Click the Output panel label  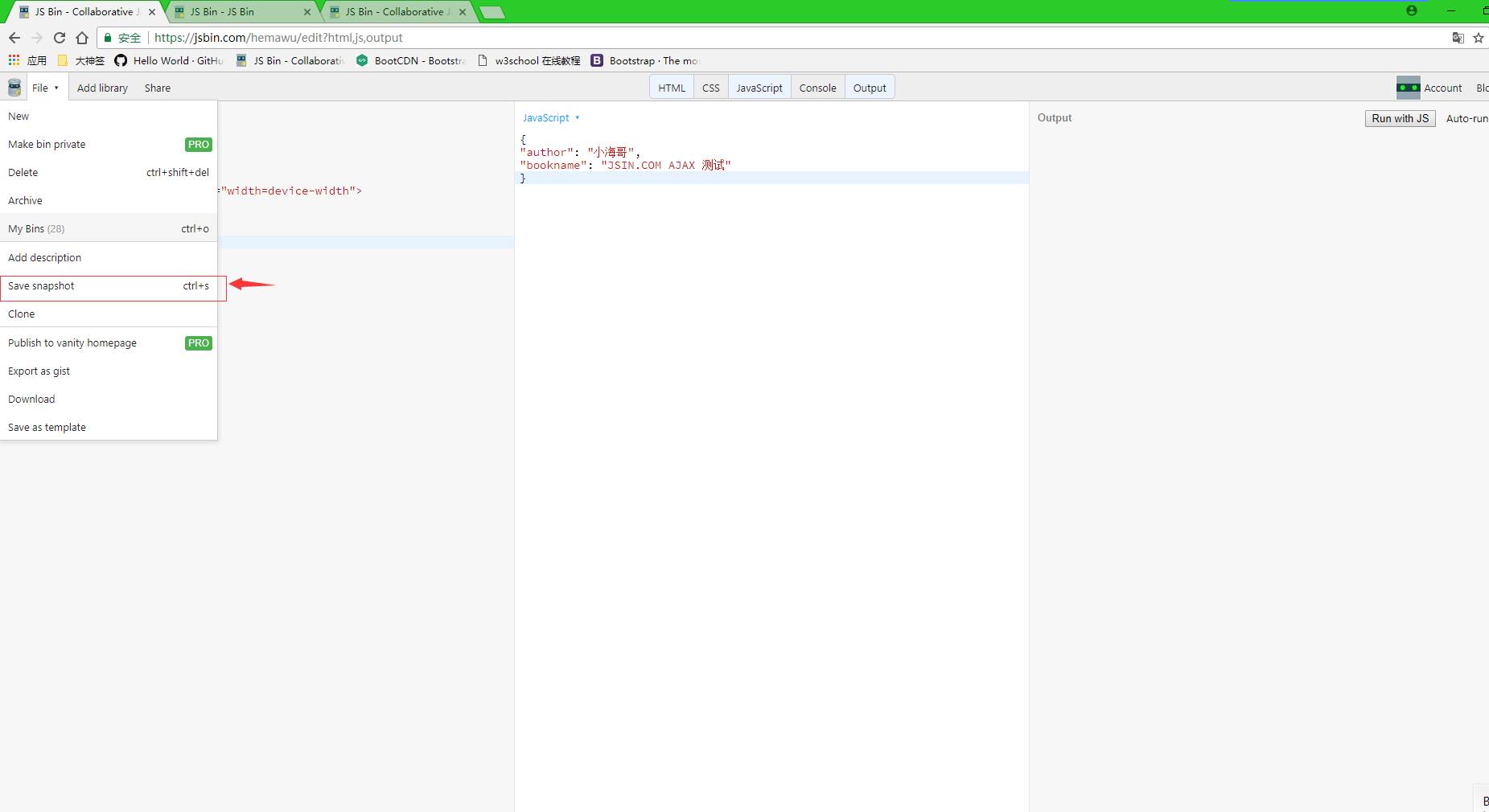pyautogui.click(x=1055, y=117)
